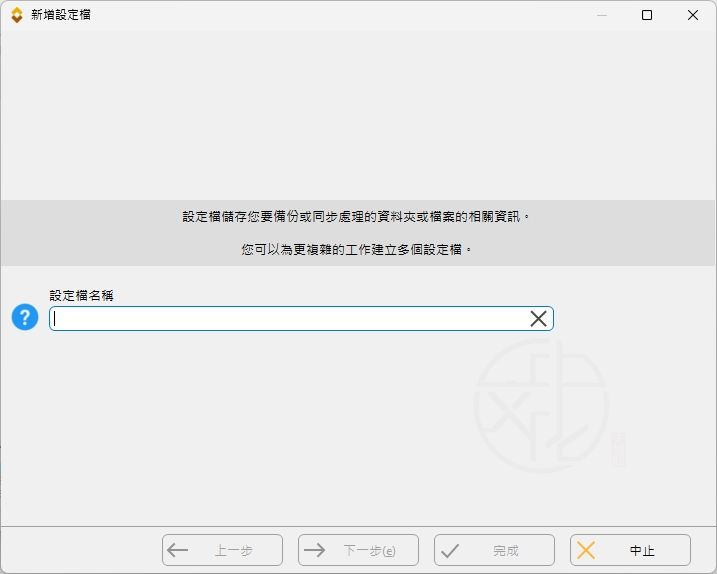Click the right arrow icon on the 下一步 button
717x574 pixels.
314,550
